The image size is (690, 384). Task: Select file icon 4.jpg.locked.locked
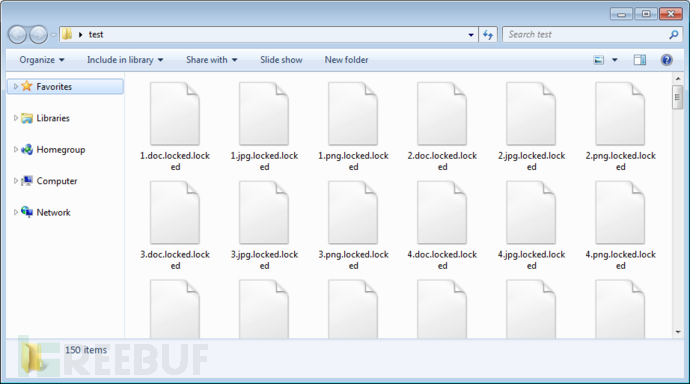point(531,213)
